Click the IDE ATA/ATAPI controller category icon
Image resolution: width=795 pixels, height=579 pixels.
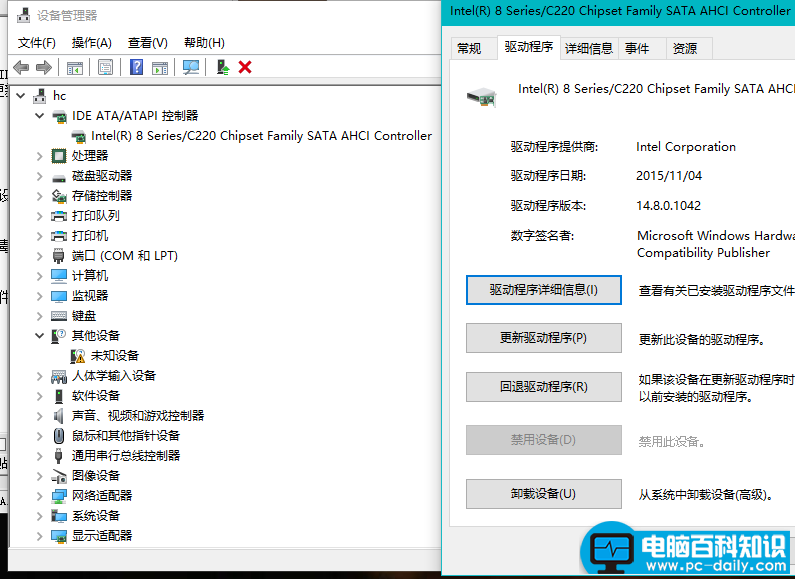click(59, 116)
